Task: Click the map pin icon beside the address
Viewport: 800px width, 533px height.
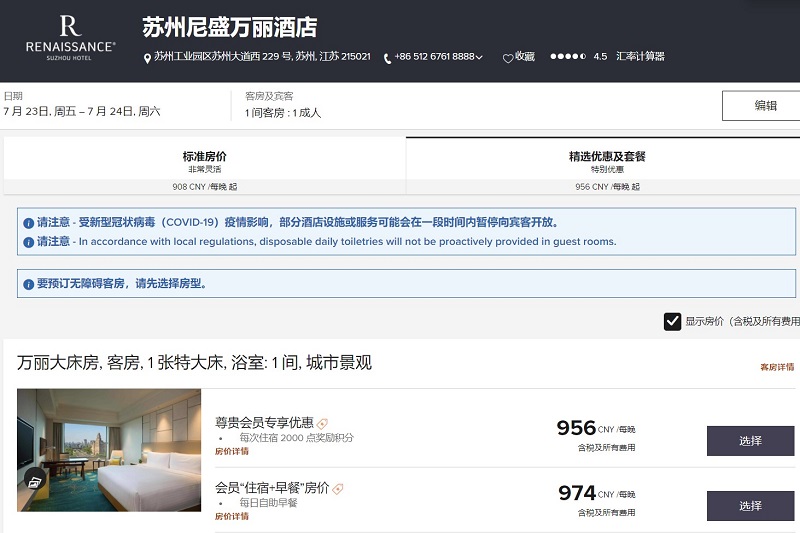Action: pyautogui.click(x=147, y=58)
